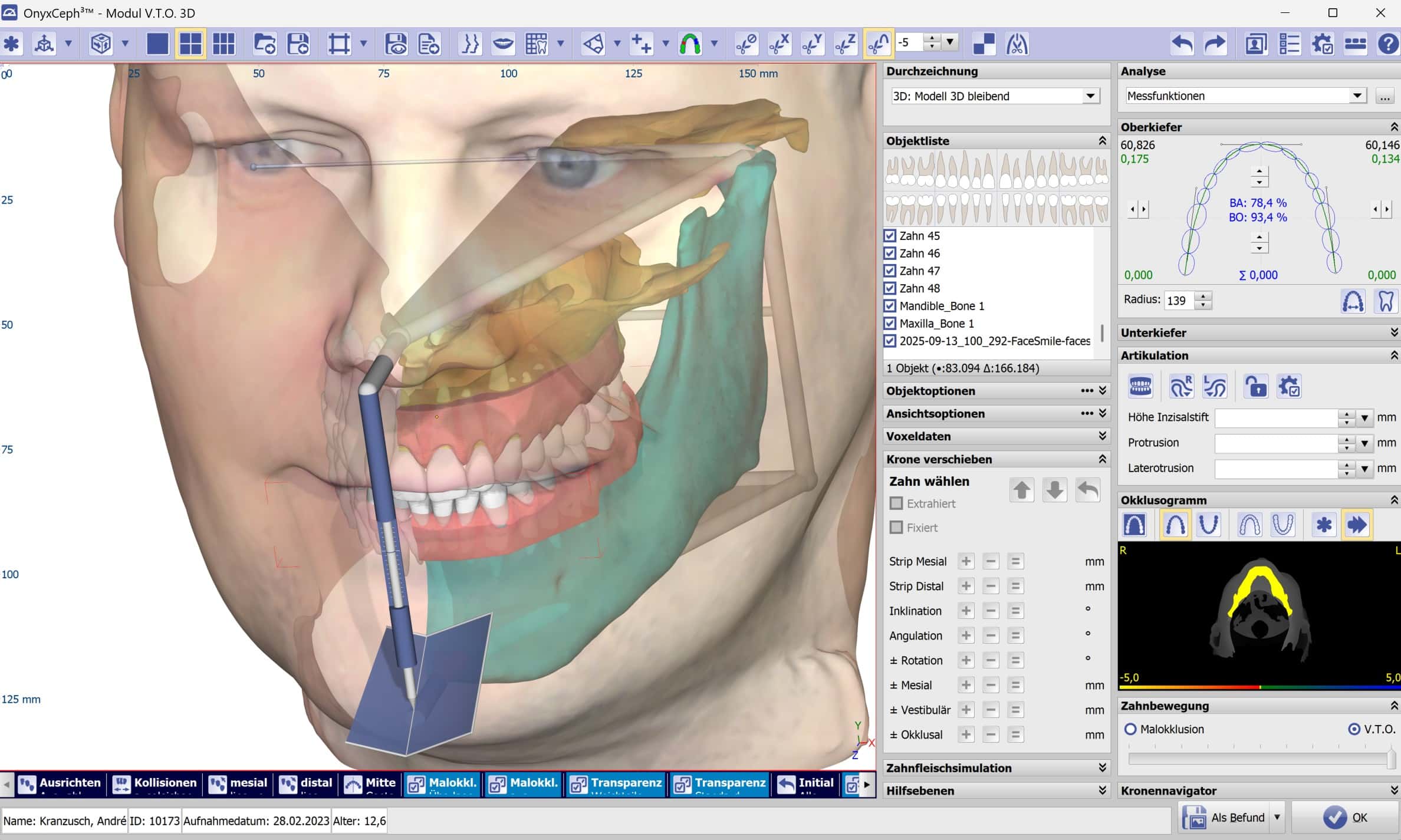The width and height of the screenshot is (1401, 840).
Task: Click the help question mark icon
Action: [x=1388, y=44]
